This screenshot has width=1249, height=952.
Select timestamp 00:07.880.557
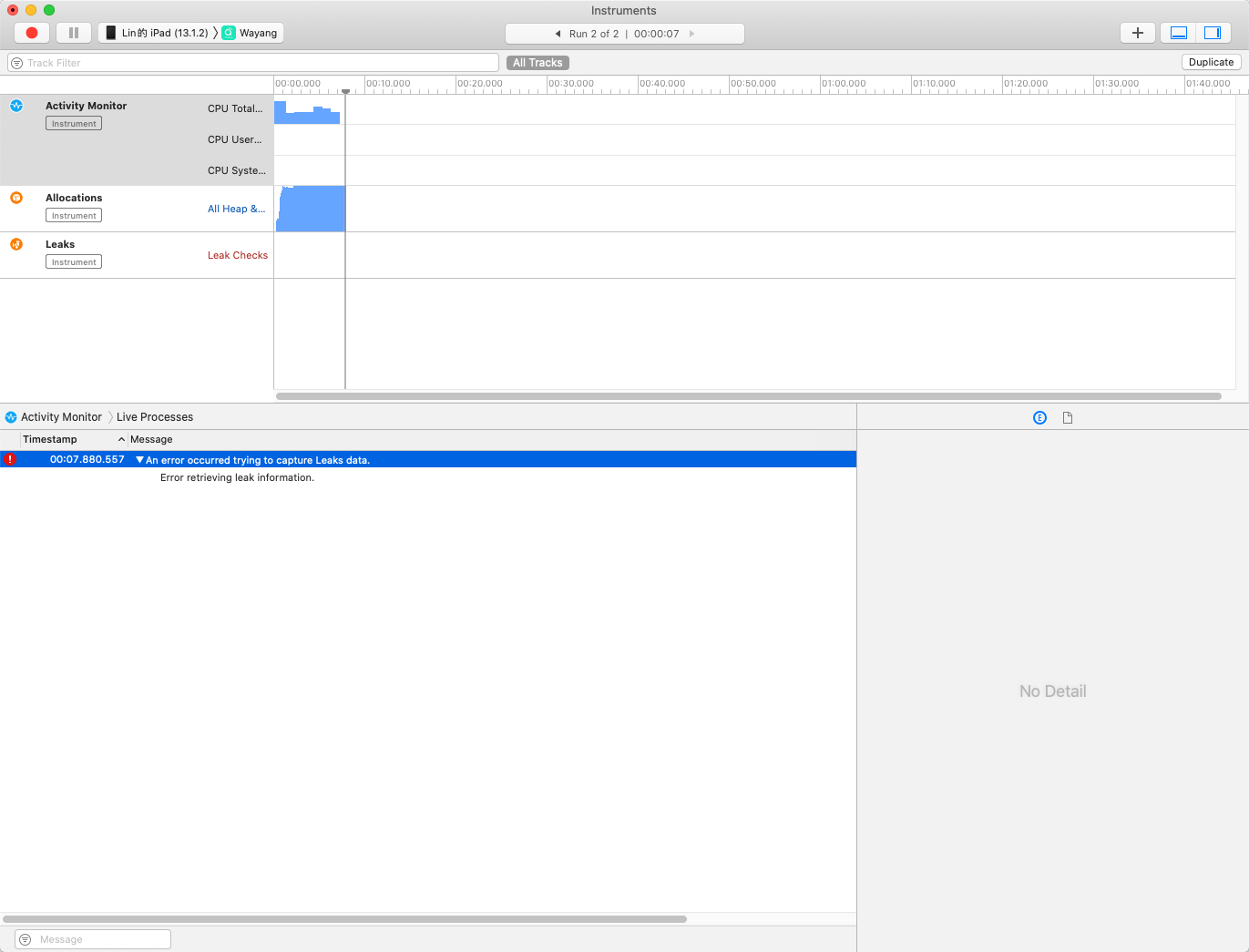(x=87, y=459)
